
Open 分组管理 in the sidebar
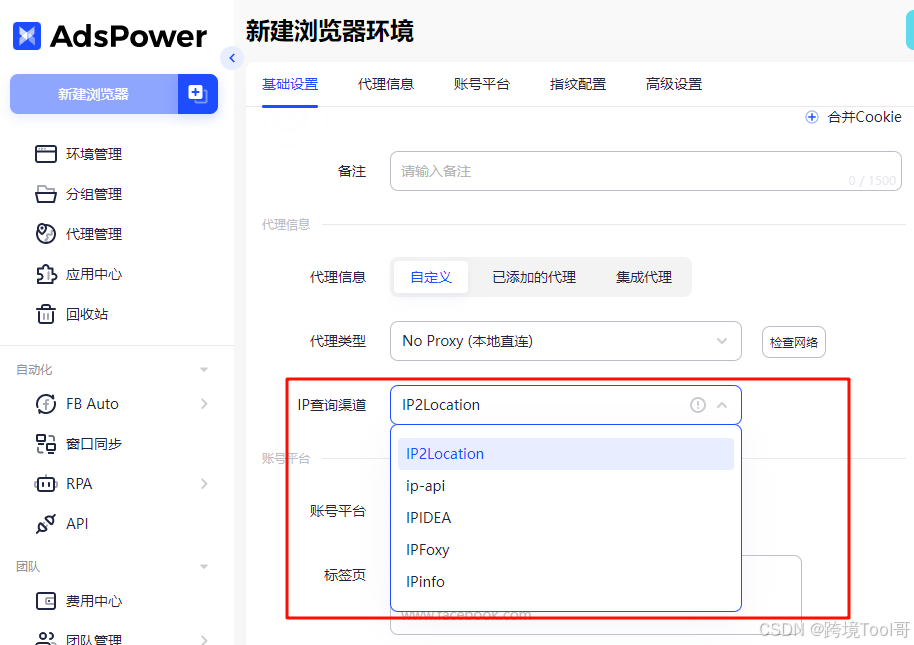click(93, 194)
